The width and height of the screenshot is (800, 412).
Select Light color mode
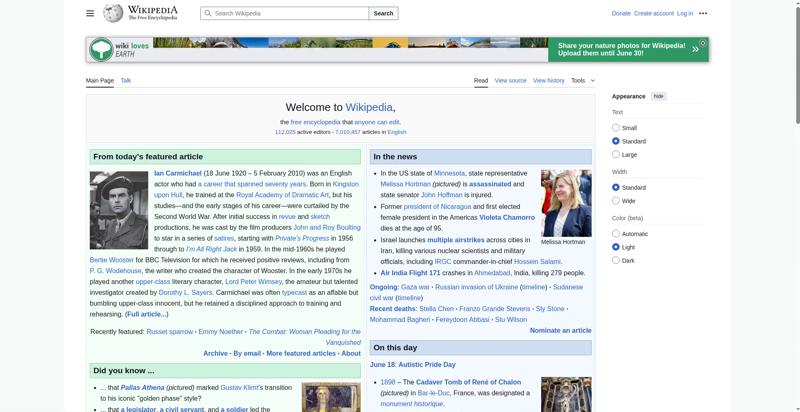coord(616,247)
